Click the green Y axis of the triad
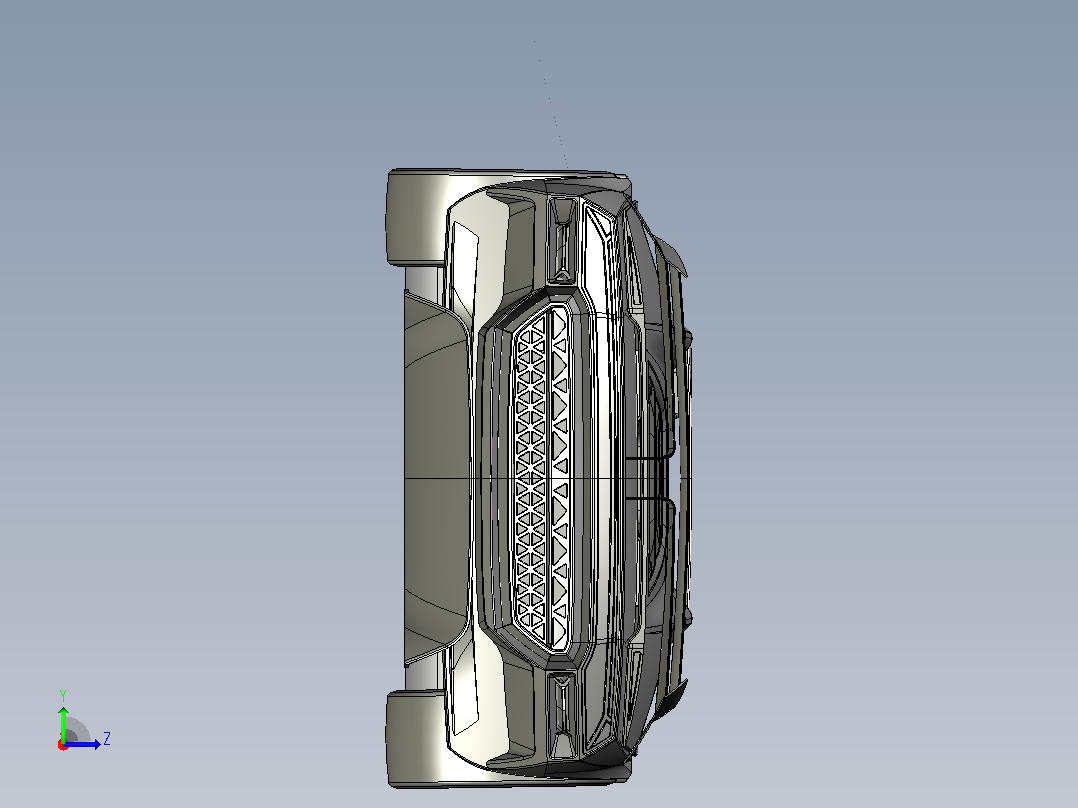This screenshot has height=808, width=1078. click(63, 723)
